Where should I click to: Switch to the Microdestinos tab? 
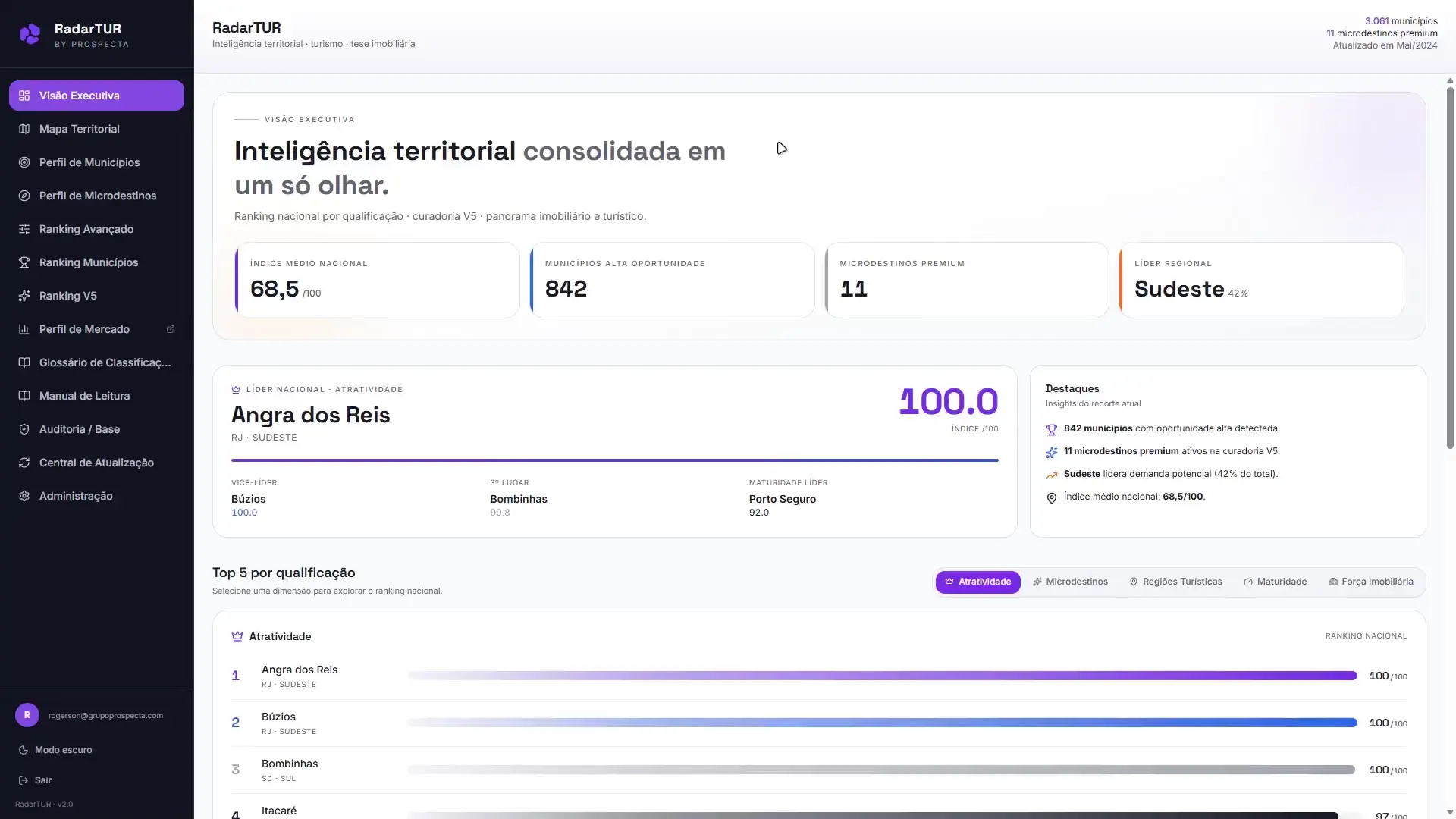pyautogui.click(x=1070, y=582)
